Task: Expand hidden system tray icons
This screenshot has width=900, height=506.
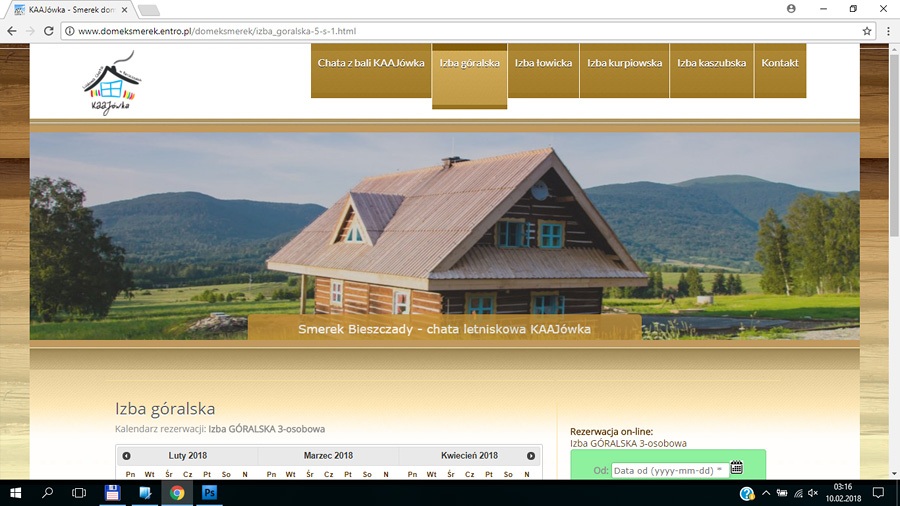Action: coord(766,493)
